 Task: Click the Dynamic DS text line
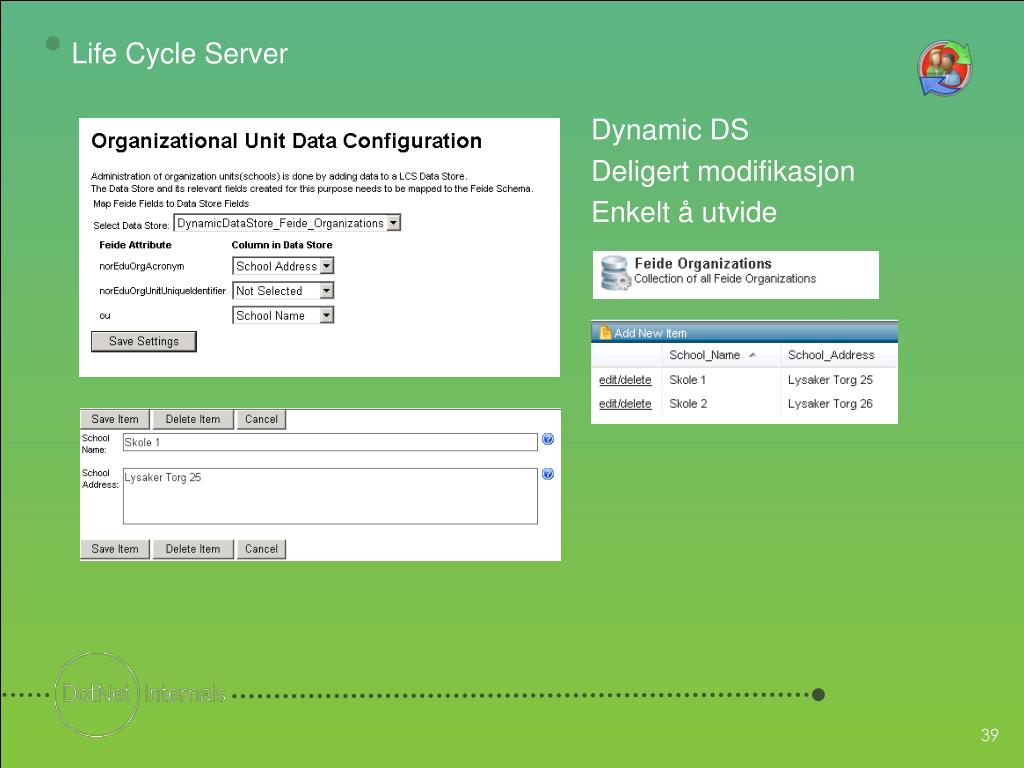tap(670, 129)
